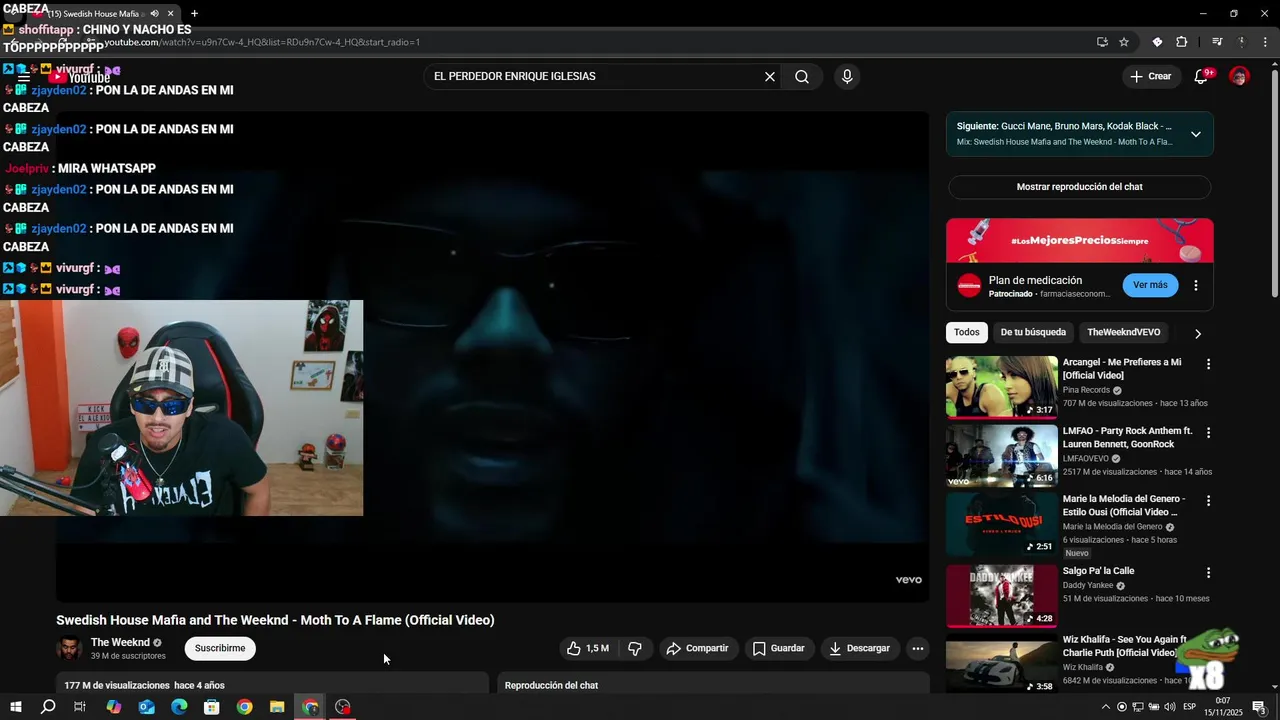Open the browser extensions puzzle icon
Screen dimensions: 1280x720
tap(1182, 42)
